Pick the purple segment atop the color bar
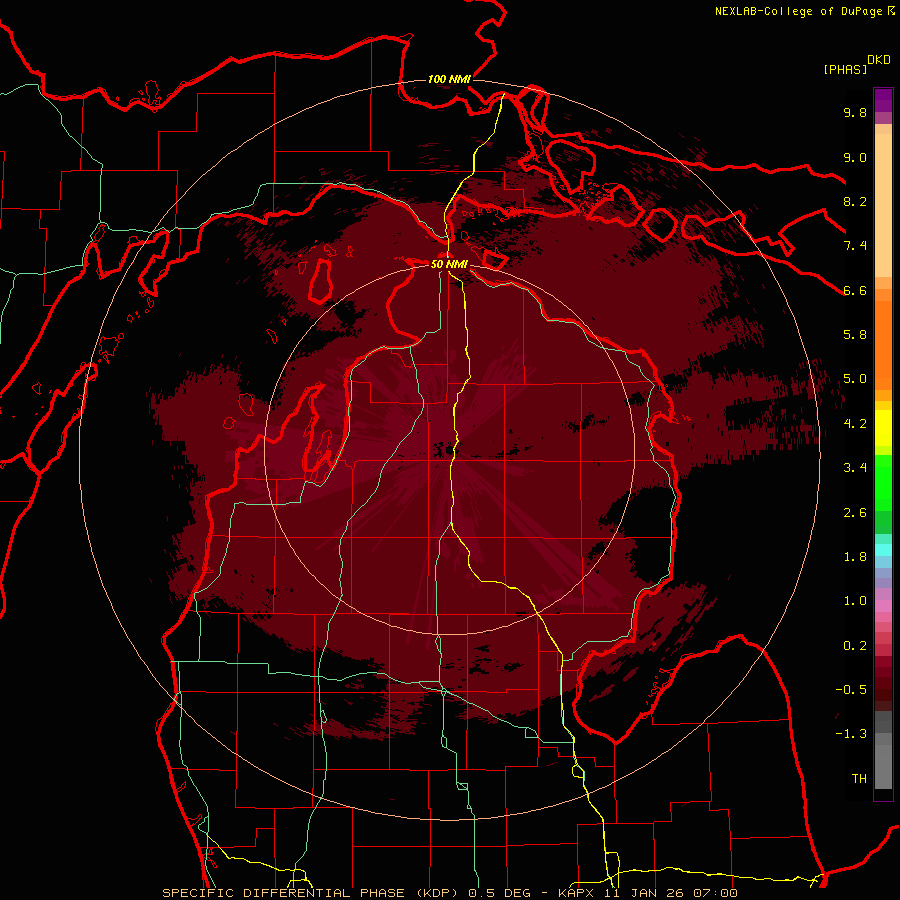The image size is (900, 900). (x=883, y=100)
